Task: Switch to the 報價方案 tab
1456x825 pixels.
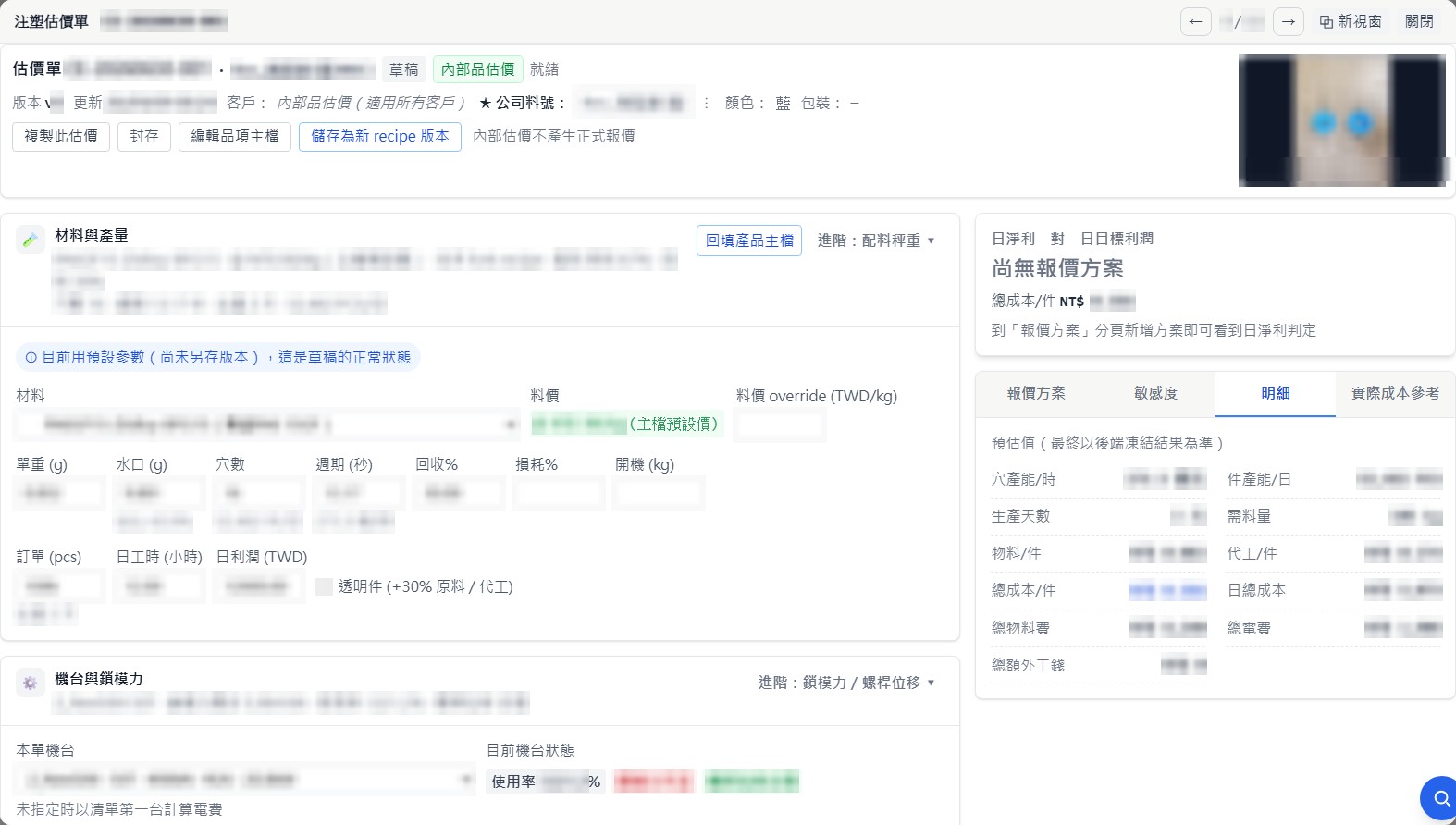Action: click(1036, 393)
